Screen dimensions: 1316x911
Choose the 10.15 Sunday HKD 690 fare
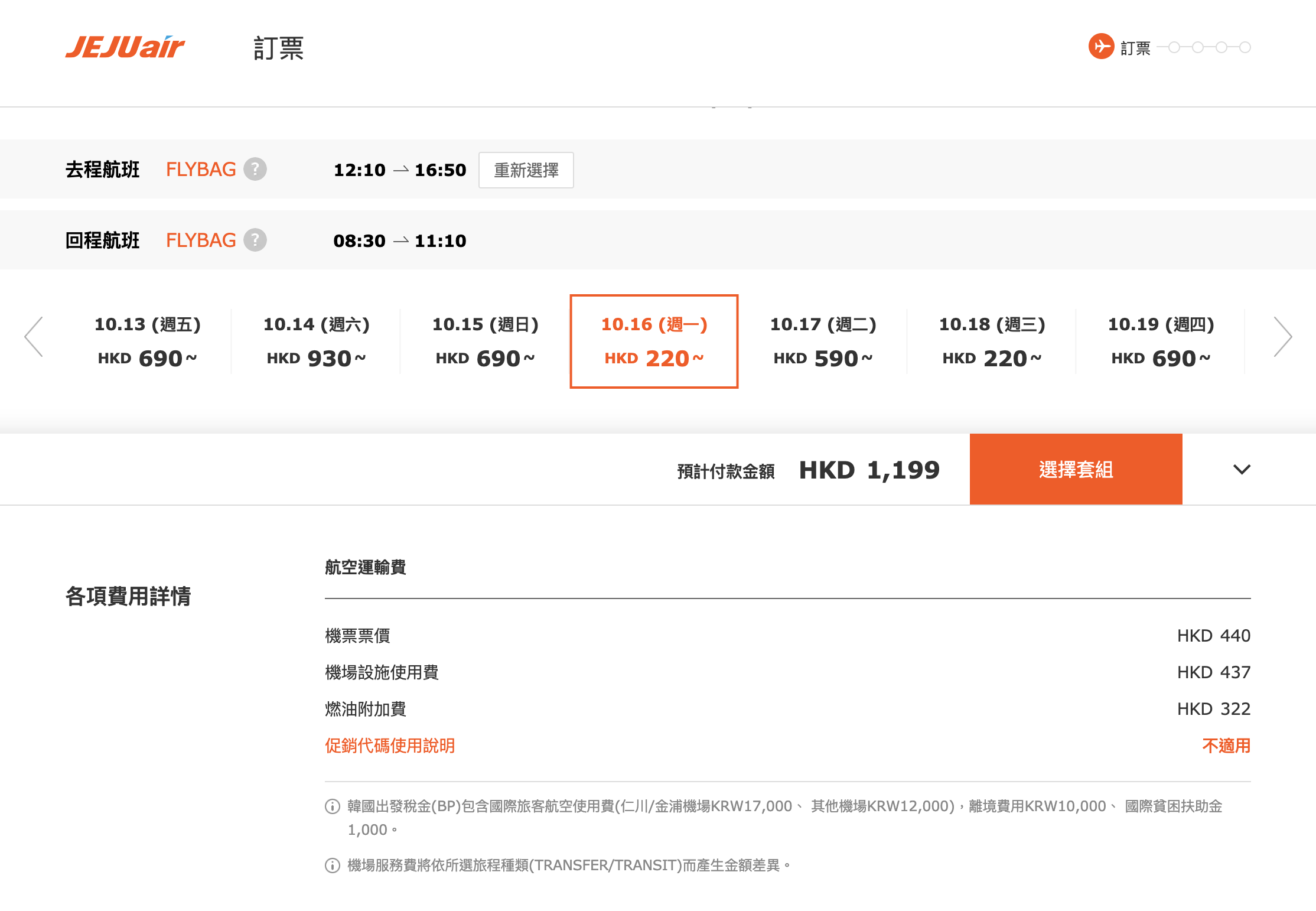click(x=486, y=341)
